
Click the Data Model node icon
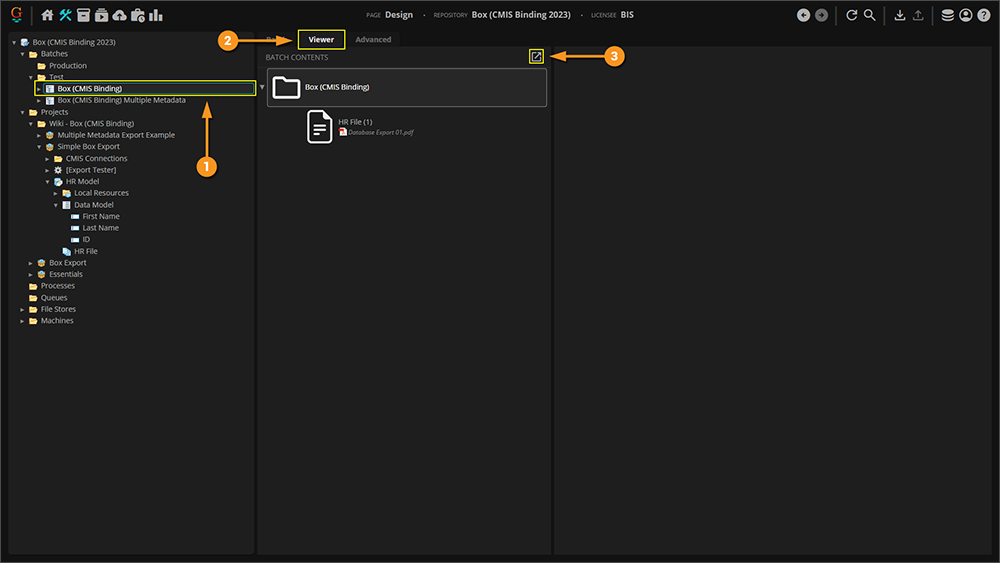click(x=66, y=205)
